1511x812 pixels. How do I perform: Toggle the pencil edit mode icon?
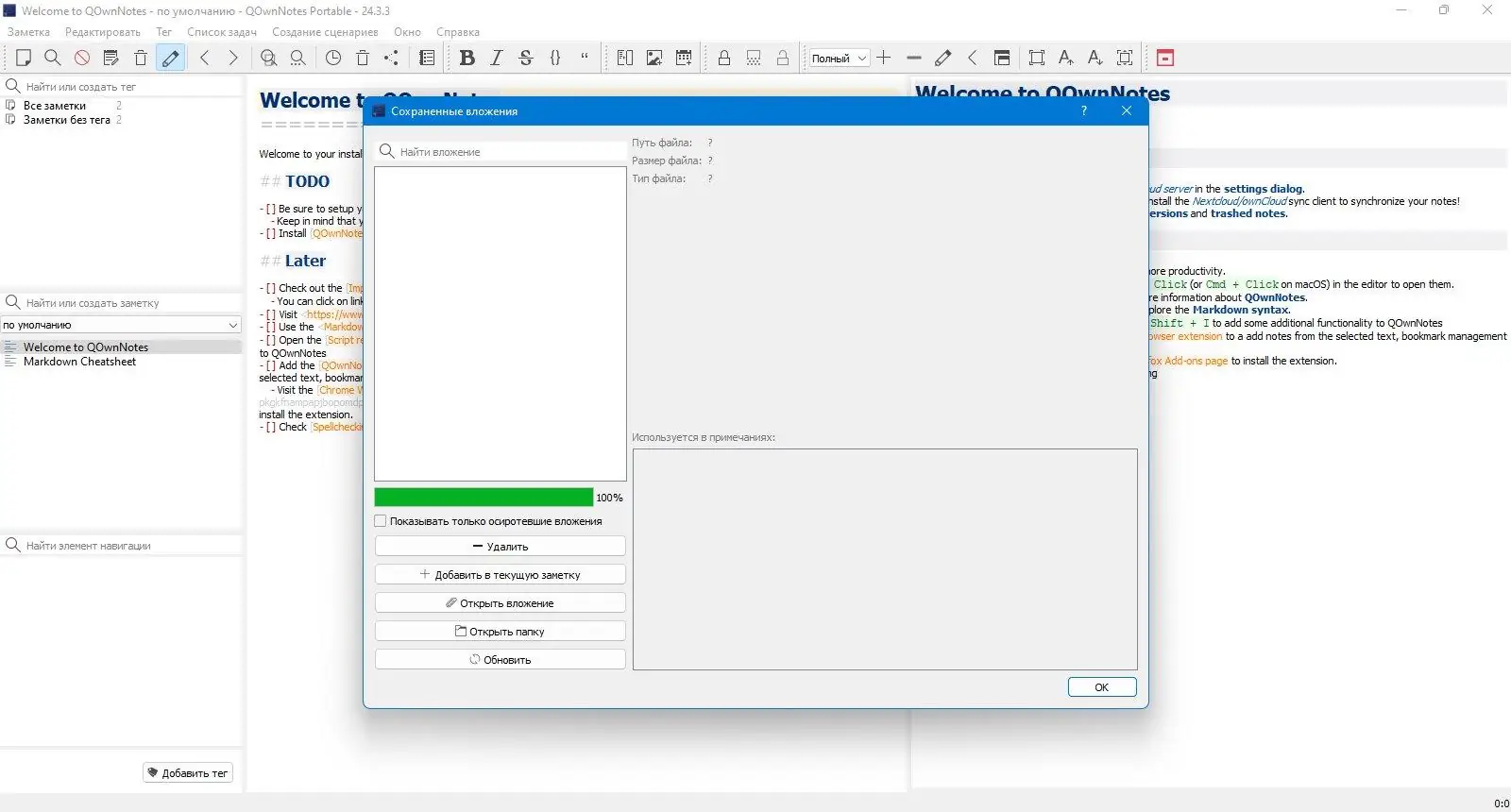(171, 58)
